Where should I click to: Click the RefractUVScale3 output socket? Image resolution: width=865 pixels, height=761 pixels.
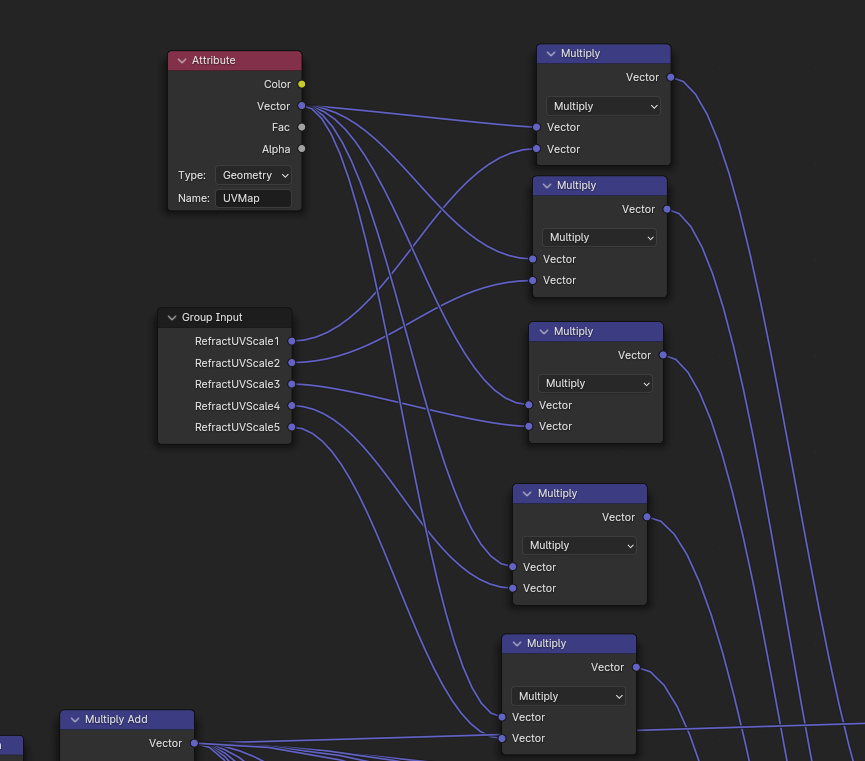click(x=292, y=384)
